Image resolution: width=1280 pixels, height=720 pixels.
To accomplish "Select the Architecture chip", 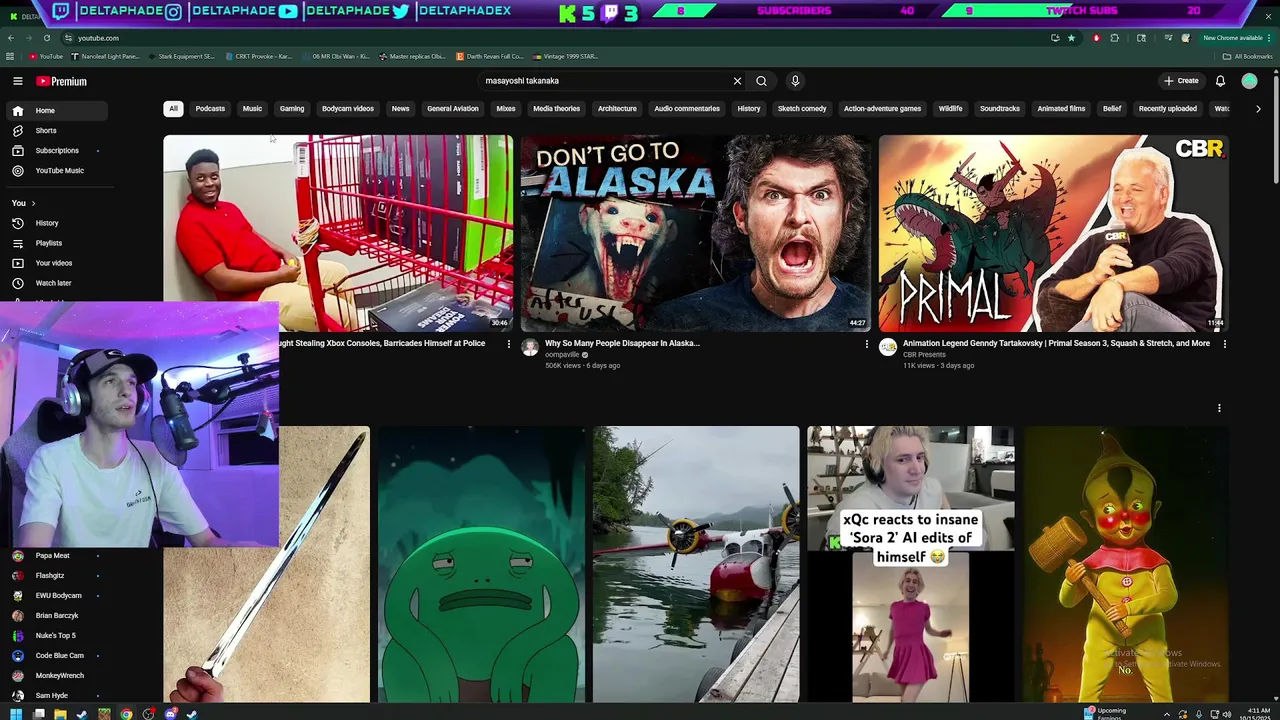I will point(617,109).
